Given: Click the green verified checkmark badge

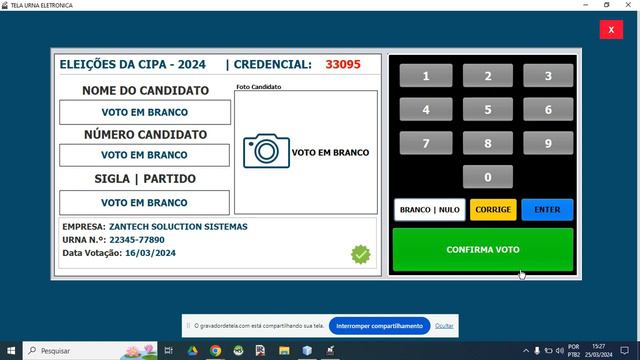Looking at the screenshot, I should pos(360,254).
